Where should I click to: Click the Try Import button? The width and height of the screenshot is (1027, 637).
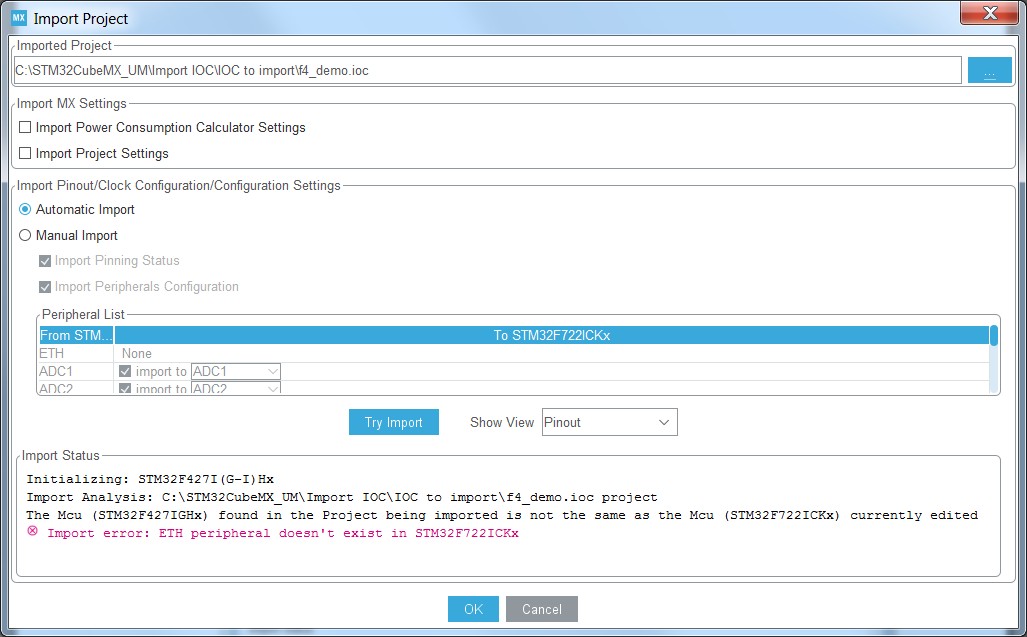click(x=394, y=422)
